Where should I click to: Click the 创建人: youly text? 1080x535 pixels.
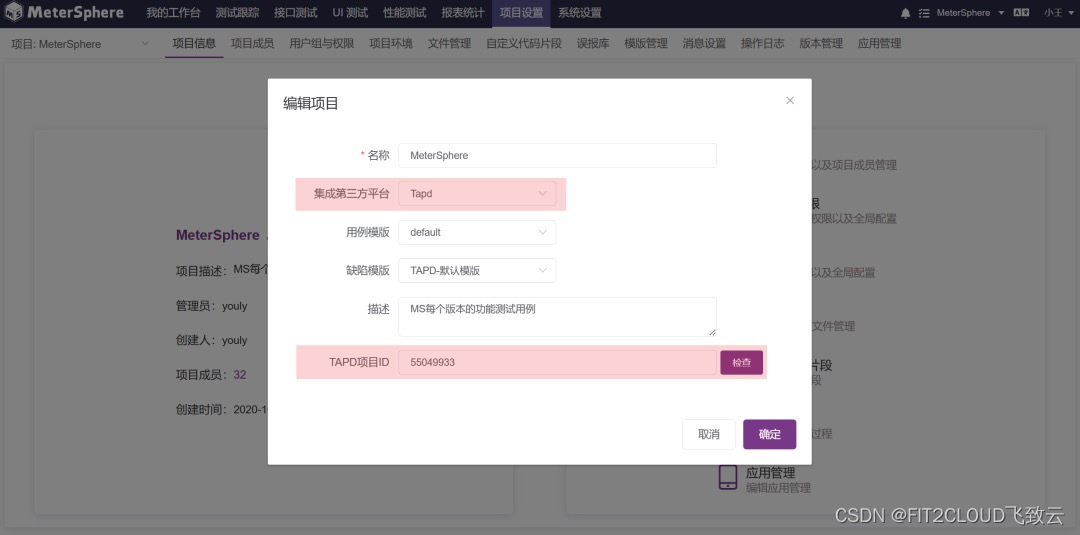click(x=211, y=340)
